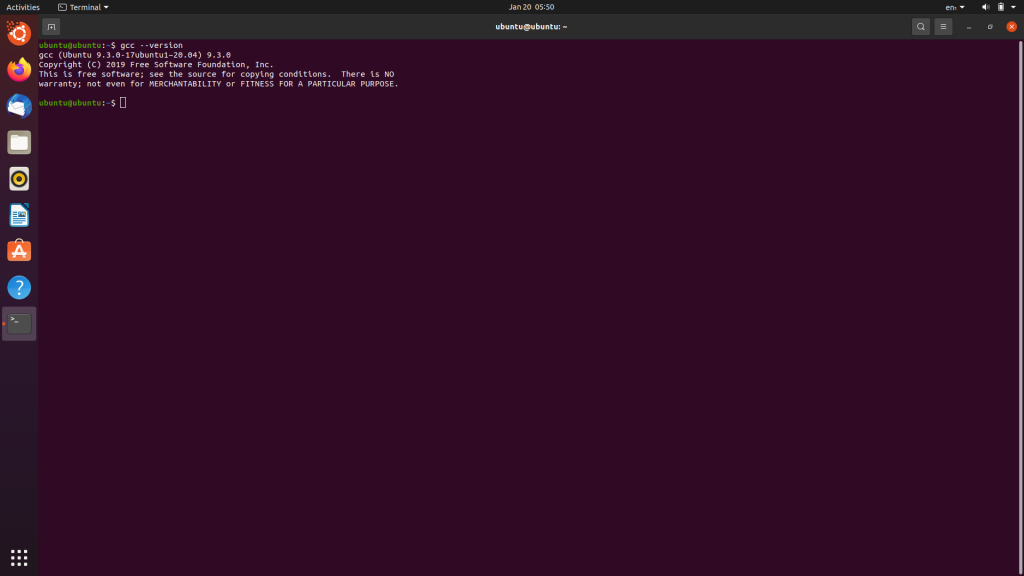The height and width of the screenshot is (576, 1024).
Task: Open Firefox from the dock
Action: (x=18, y=68)
